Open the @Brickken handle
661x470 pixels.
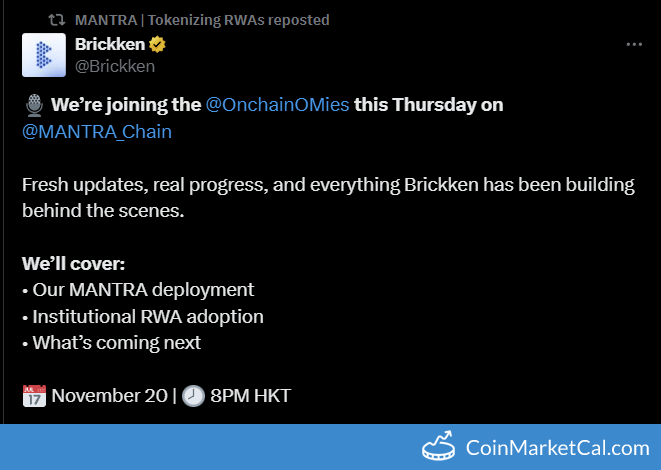(114, 66)
